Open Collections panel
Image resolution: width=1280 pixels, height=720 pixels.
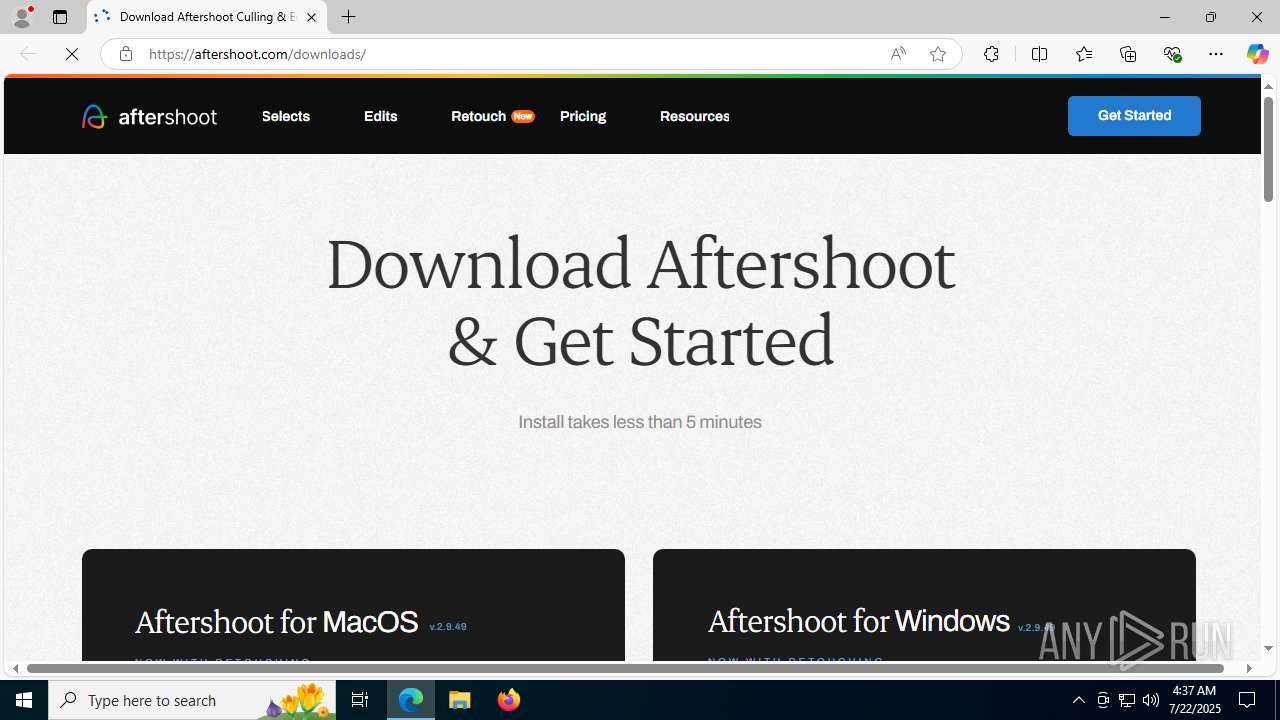[1128, 54]
